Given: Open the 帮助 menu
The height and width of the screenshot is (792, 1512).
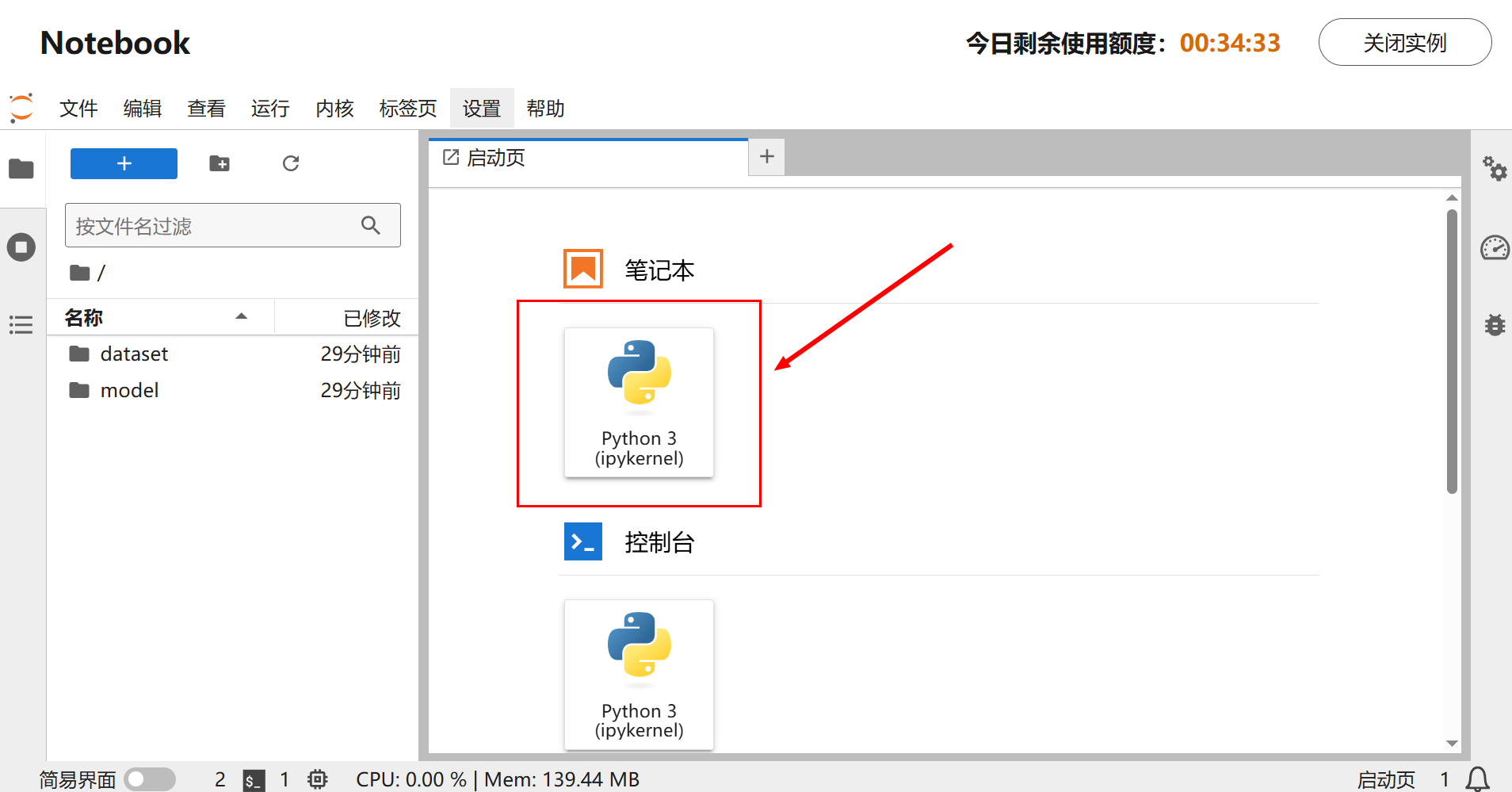Looking at the screenshot, I should coord(545,109).
